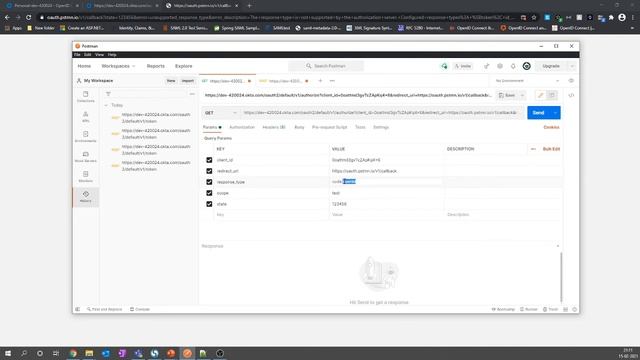The height and width of the screenshot is (360, 640).
Task: Open the Upgrade dropdown arrow
Action: [x=572, y=66]
